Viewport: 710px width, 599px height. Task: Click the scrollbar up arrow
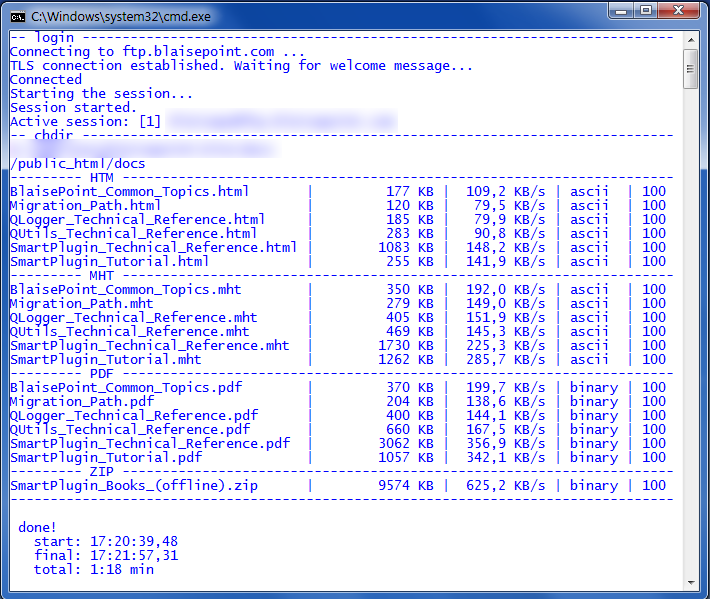(690, 40)
